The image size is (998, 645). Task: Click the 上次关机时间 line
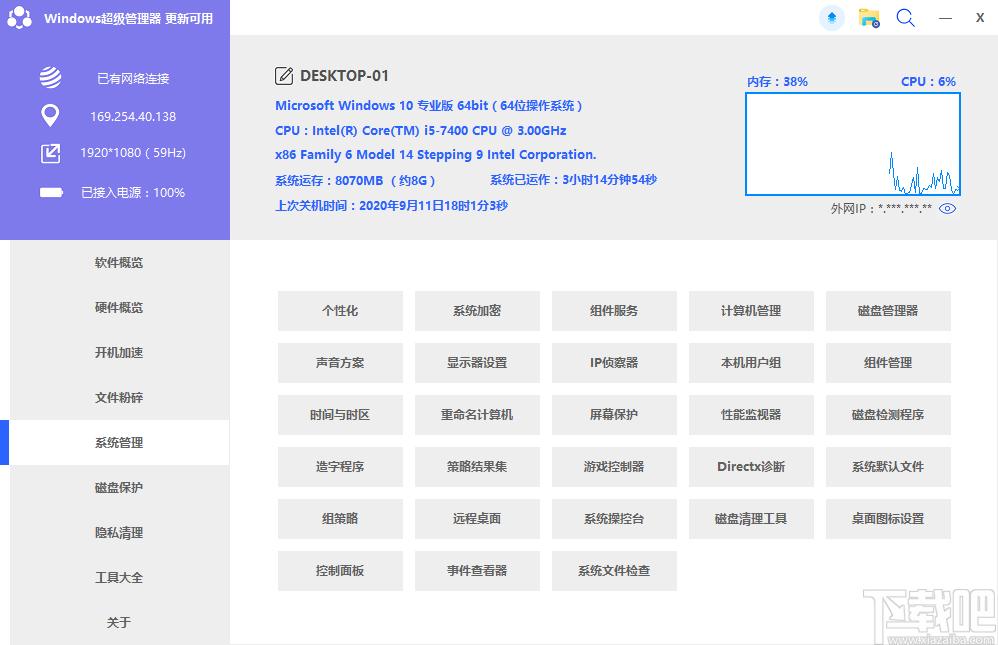coord(391,206)
